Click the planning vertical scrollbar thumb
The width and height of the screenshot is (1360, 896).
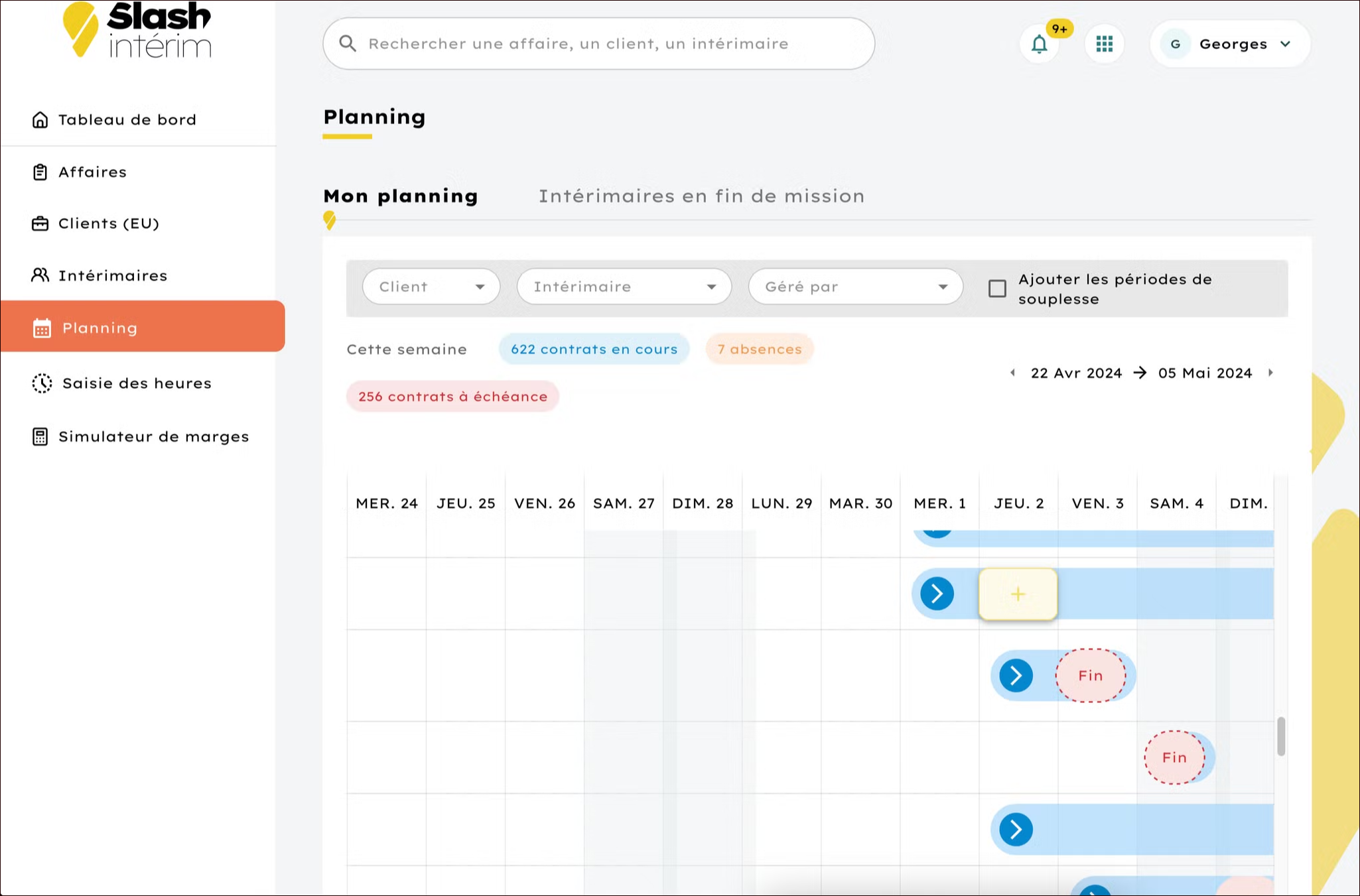tap(1281, 736)
